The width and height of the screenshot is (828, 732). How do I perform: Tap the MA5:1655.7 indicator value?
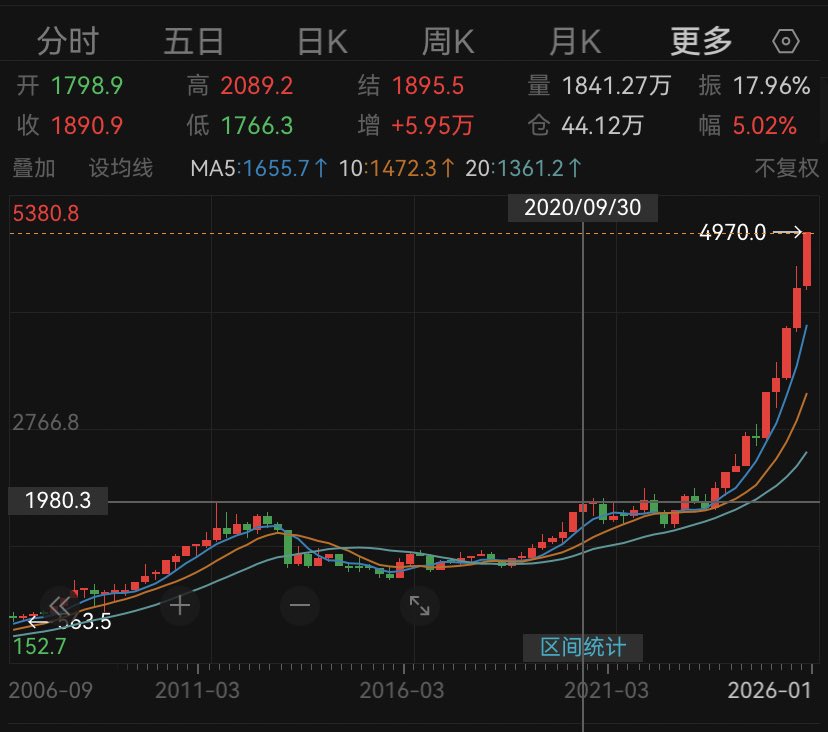coord(259,168)
